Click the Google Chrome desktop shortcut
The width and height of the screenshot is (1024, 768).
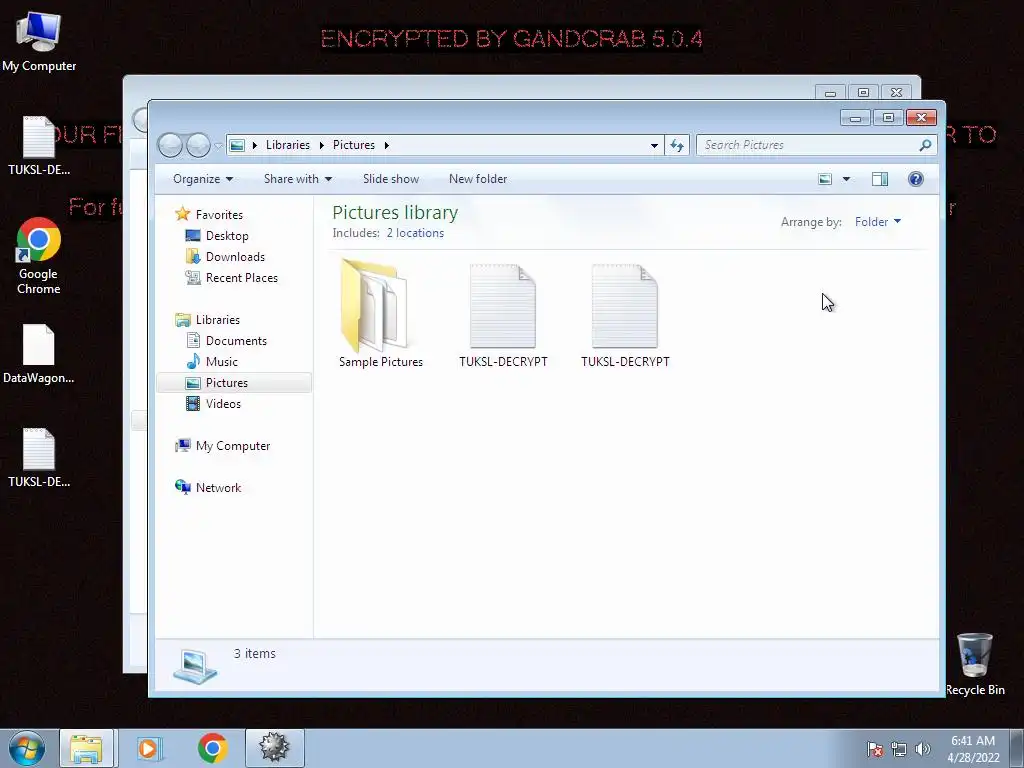pyautogui.click(x=39, y=256)
